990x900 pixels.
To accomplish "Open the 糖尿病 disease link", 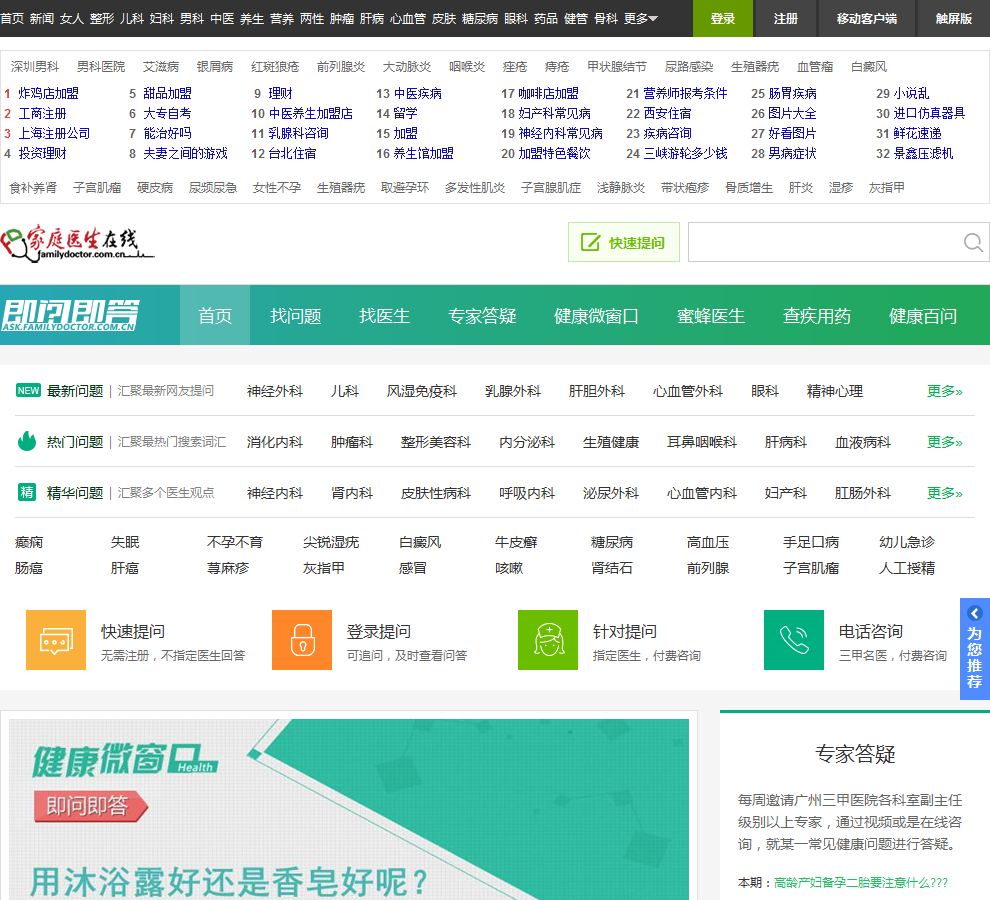I will (x=612, y=542).
